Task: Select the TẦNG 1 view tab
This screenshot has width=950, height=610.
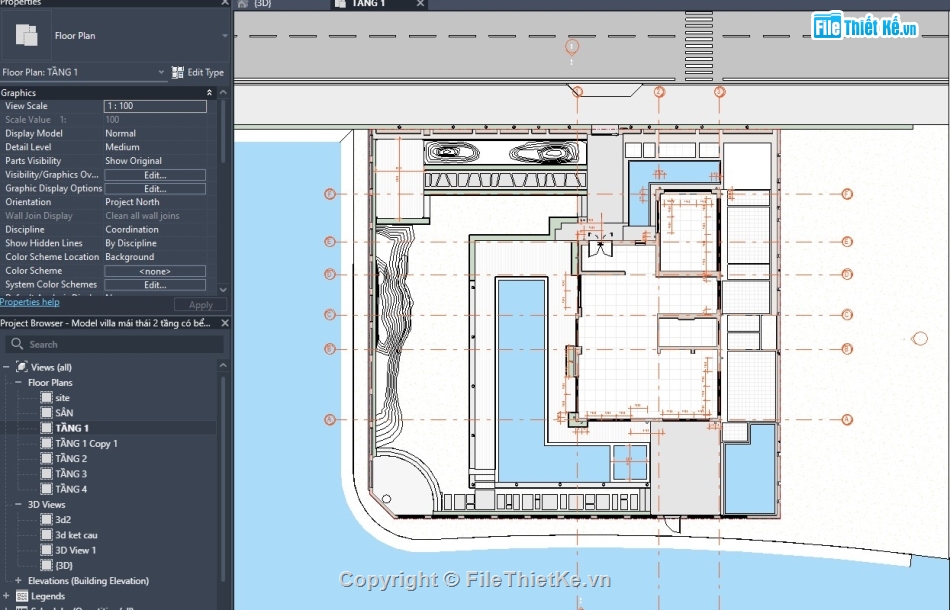Action: 370,4
